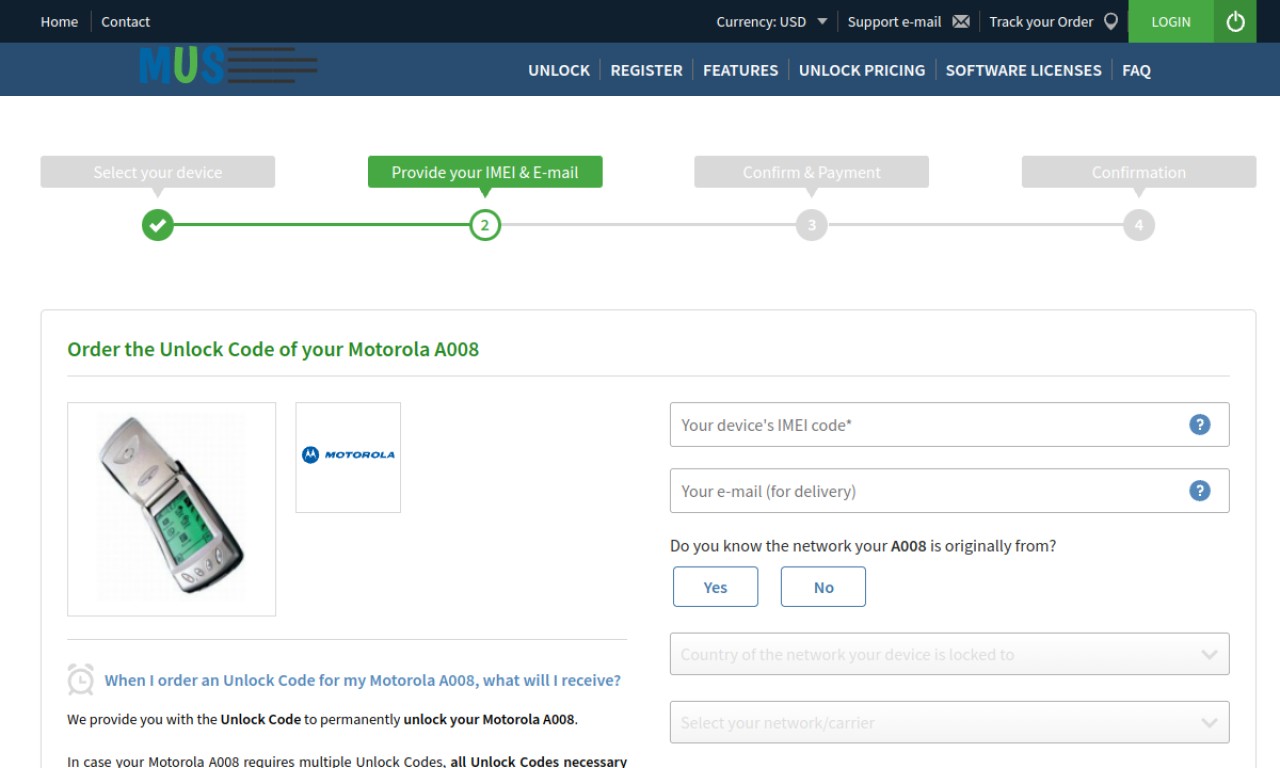Select the 'Confirm & Payment' step tab

click(x=812, y=172)
